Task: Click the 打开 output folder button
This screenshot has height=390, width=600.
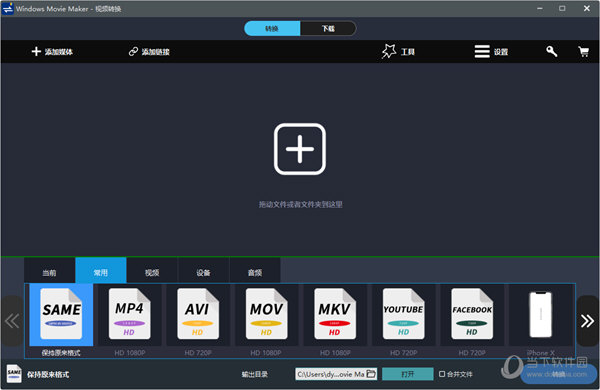Action: [408, 374]
